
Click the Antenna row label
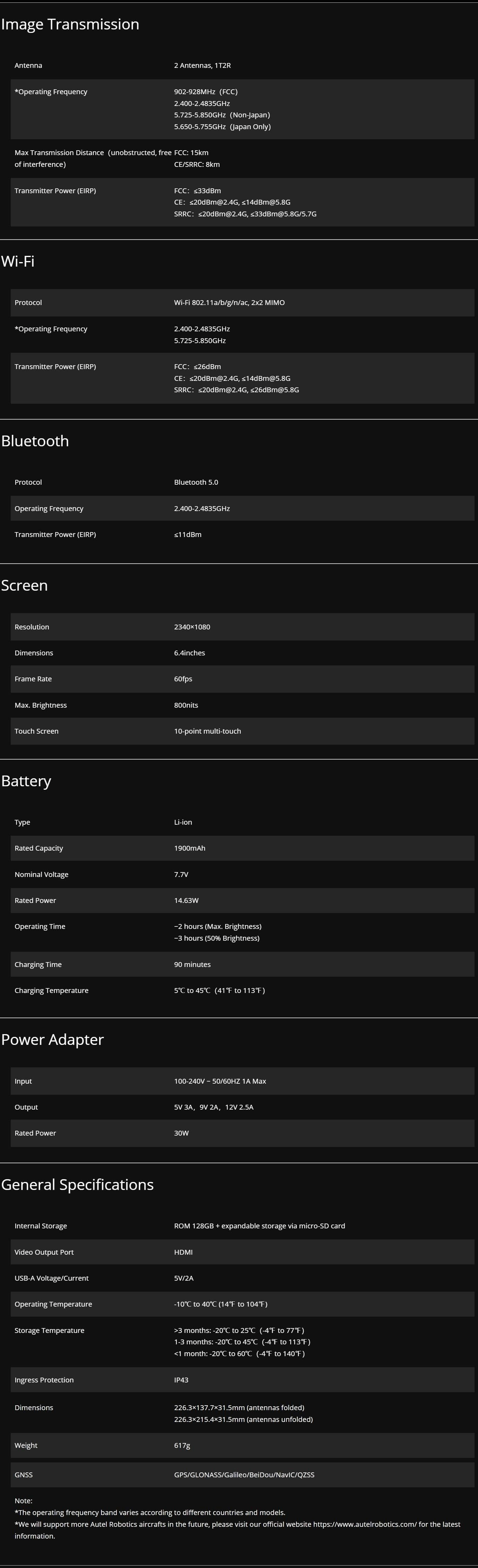coord(28,65)
